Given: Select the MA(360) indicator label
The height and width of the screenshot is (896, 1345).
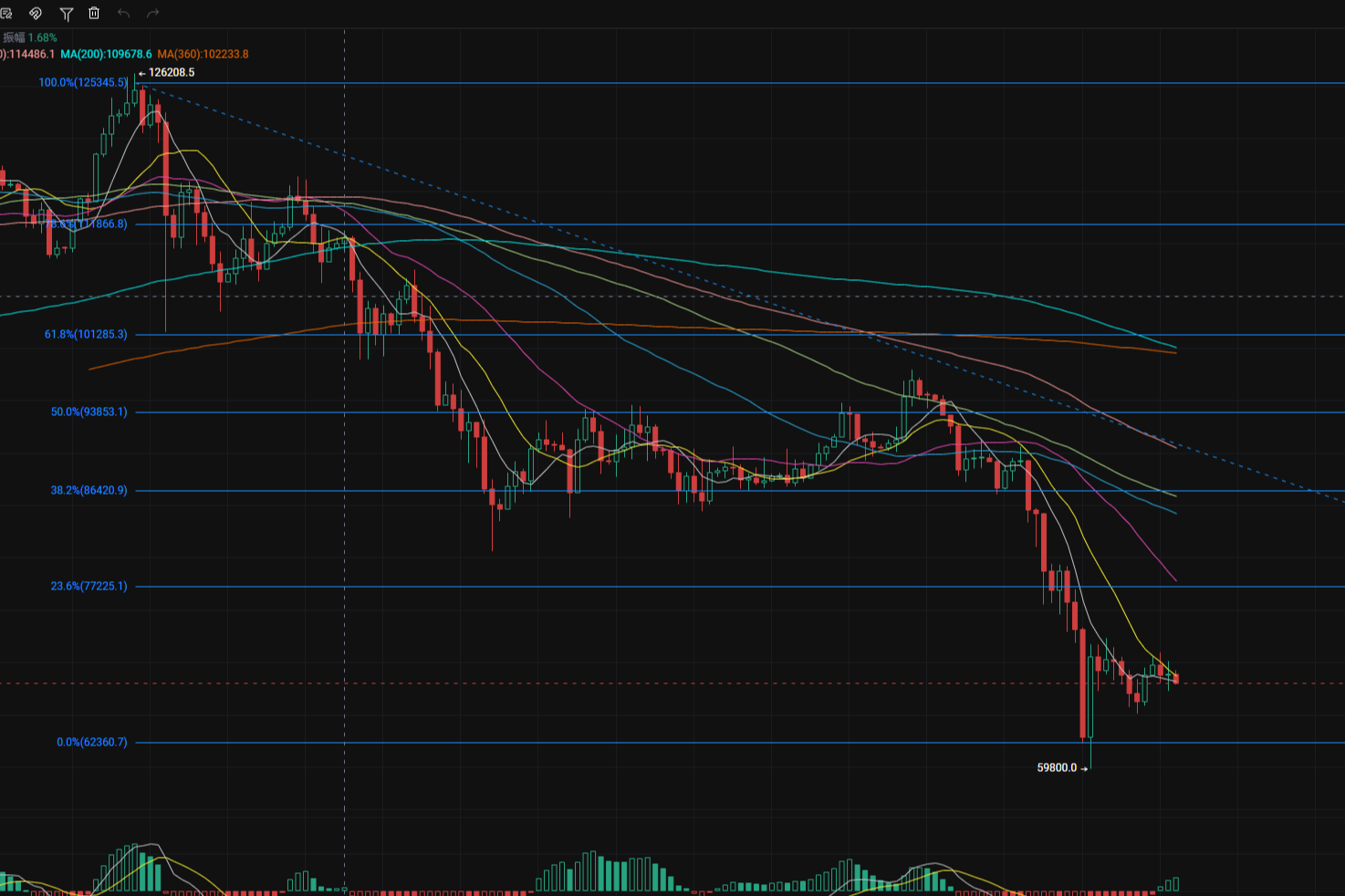Looking at the screenshot, I should click(x=203, y=55).
